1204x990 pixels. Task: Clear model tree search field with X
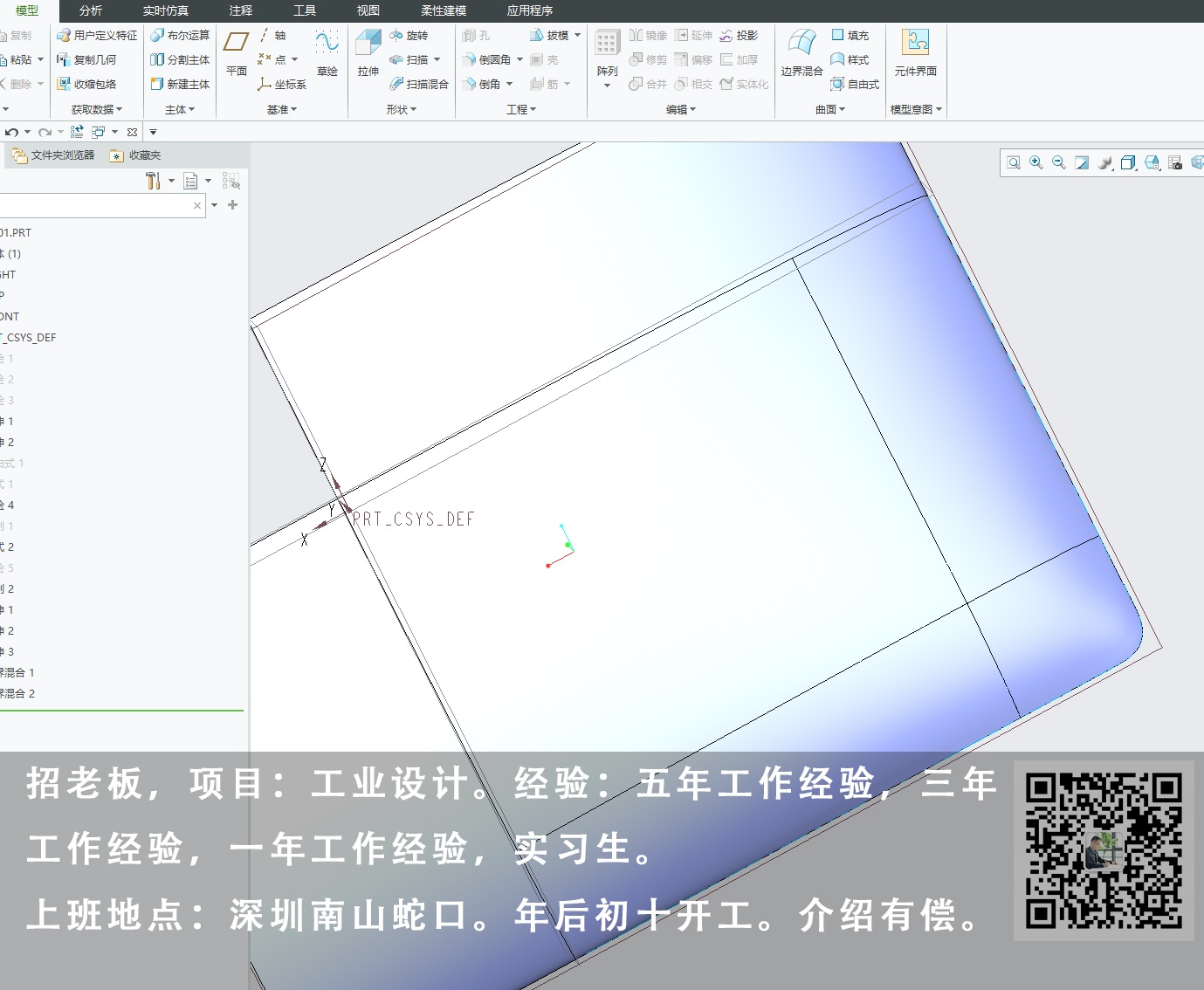pyautogui.click(x=197, y=205)
